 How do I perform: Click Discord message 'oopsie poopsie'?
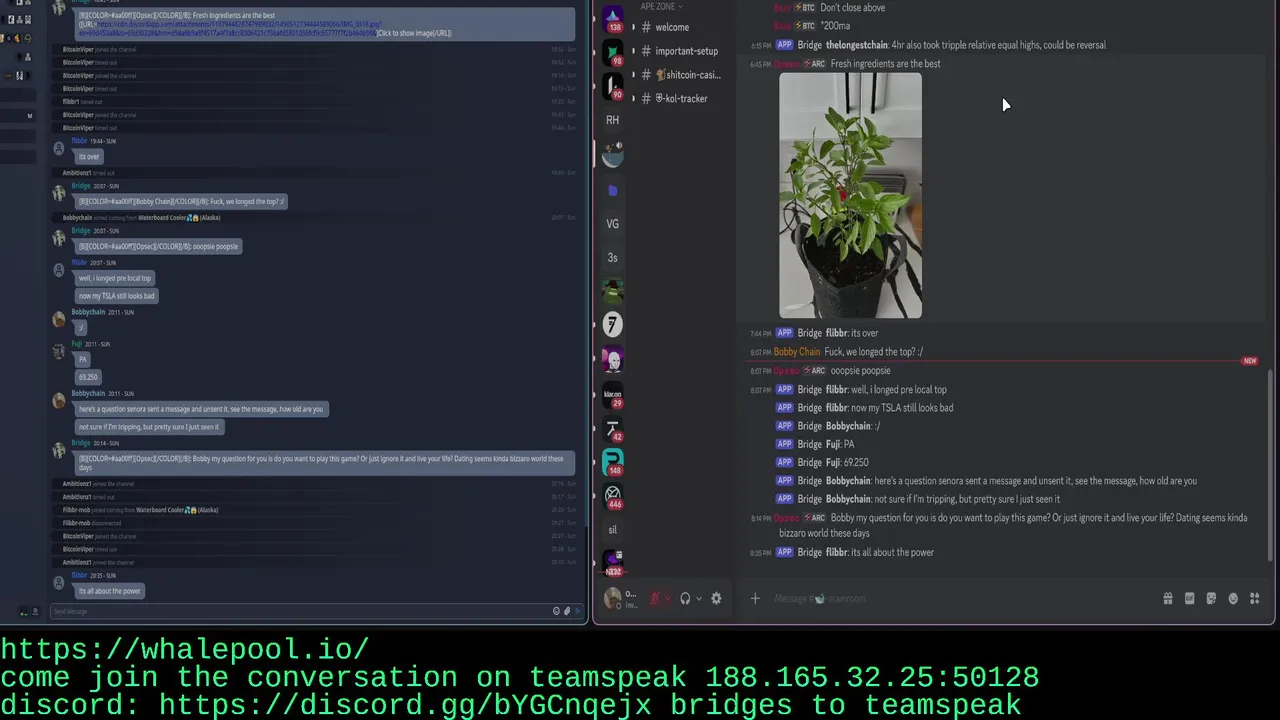pos(860,371)
